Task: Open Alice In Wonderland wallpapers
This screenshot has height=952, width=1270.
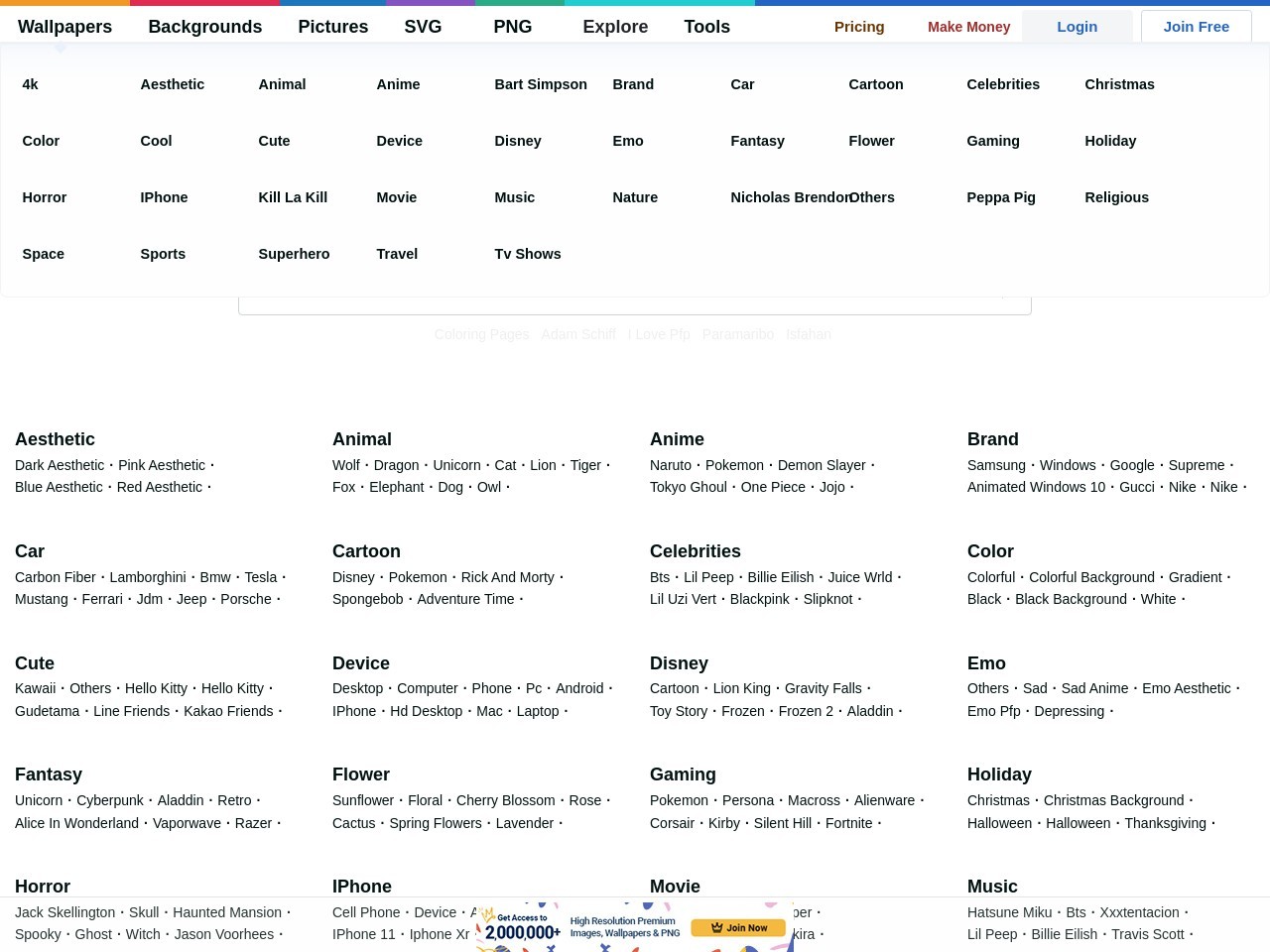Action: (76, 823)
